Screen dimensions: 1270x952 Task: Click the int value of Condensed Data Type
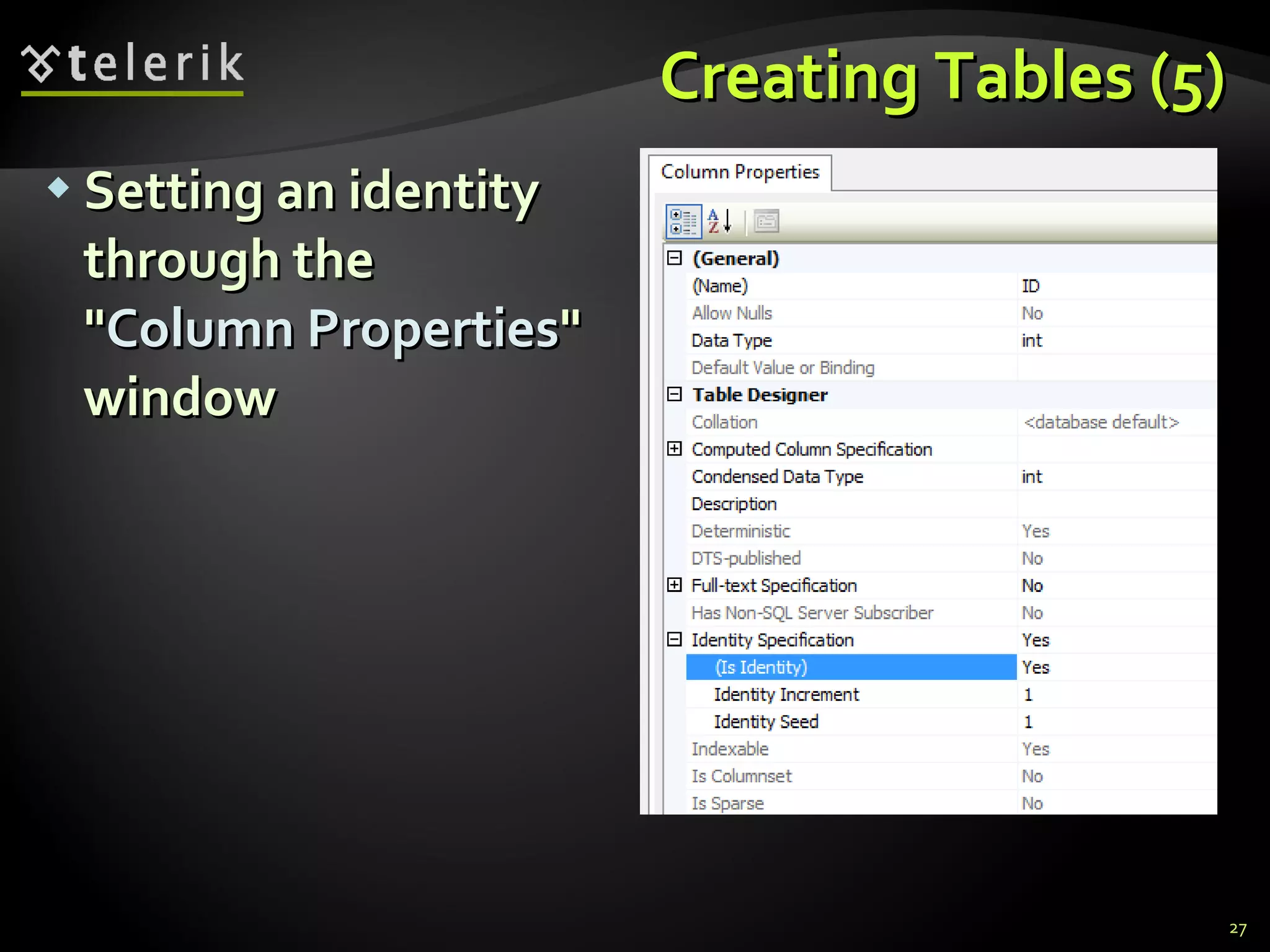point(1032,477)
